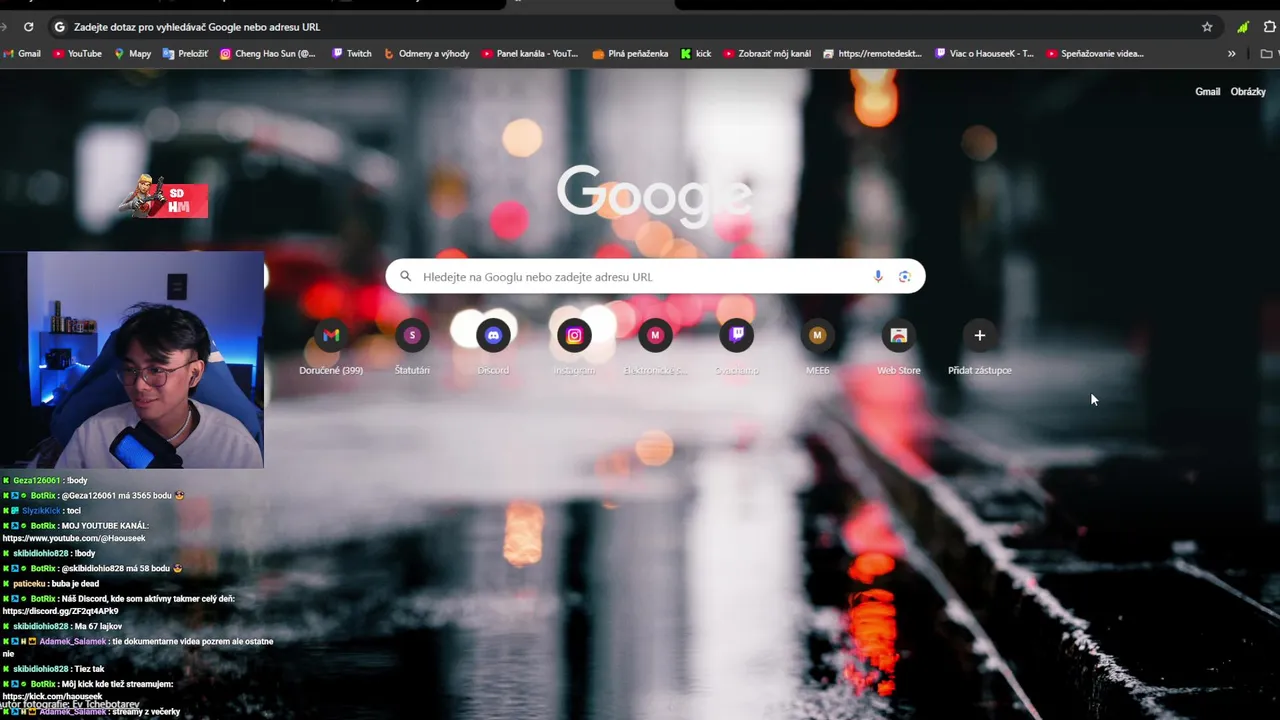Click the chat message 'Ma 67 lajkov'
Image resolution: width=1280 pixels, height=720 pixels.
pyautogui.click(x=98, y=626)
